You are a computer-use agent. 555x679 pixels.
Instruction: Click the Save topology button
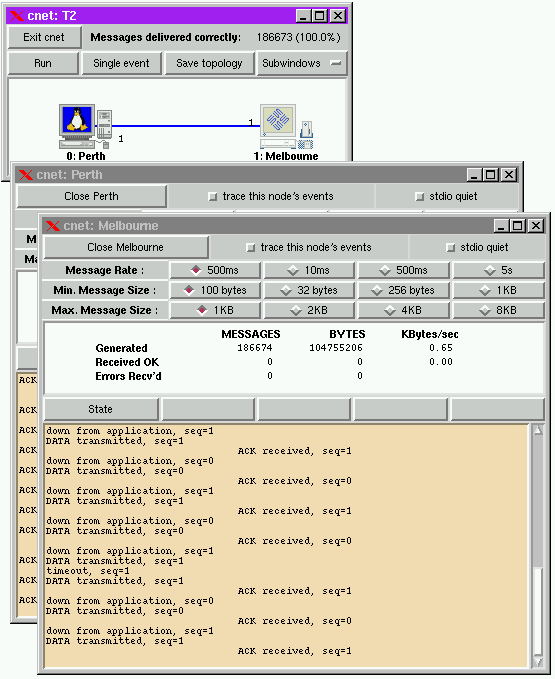click(x=209, y=63)
